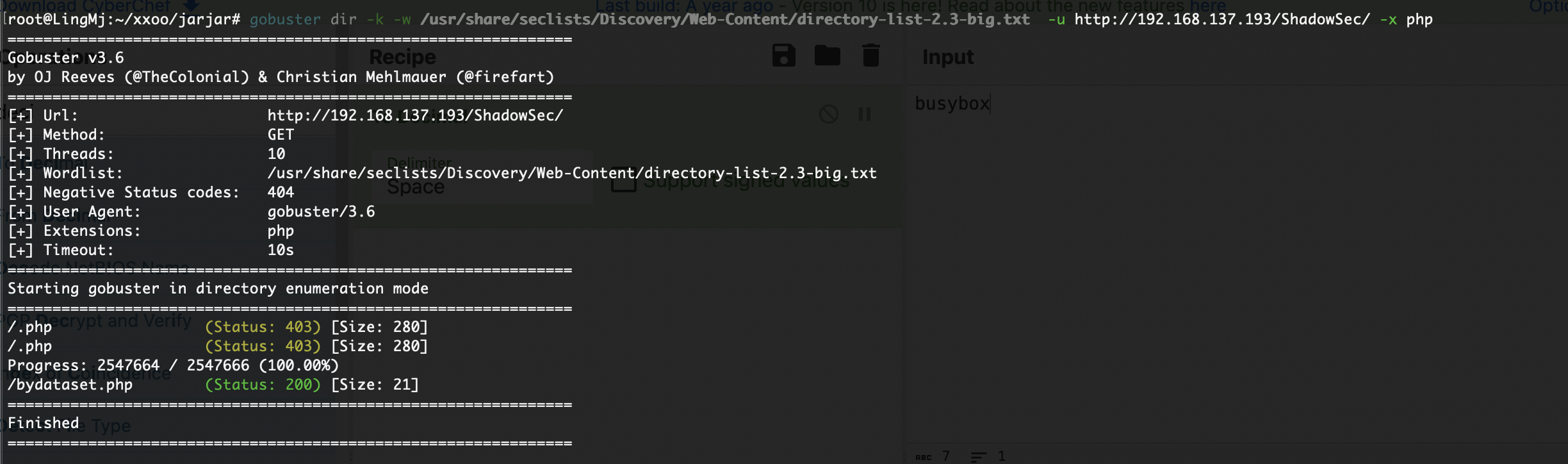
Task: Follow the Download CyberChef link
Action: coord(85,6)
